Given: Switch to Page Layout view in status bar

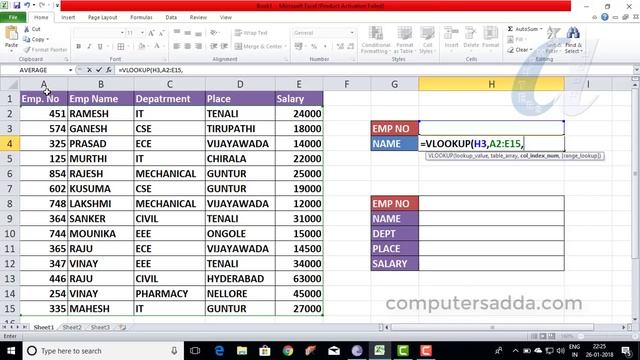Looking at the screenshot, I should point(542,336).
